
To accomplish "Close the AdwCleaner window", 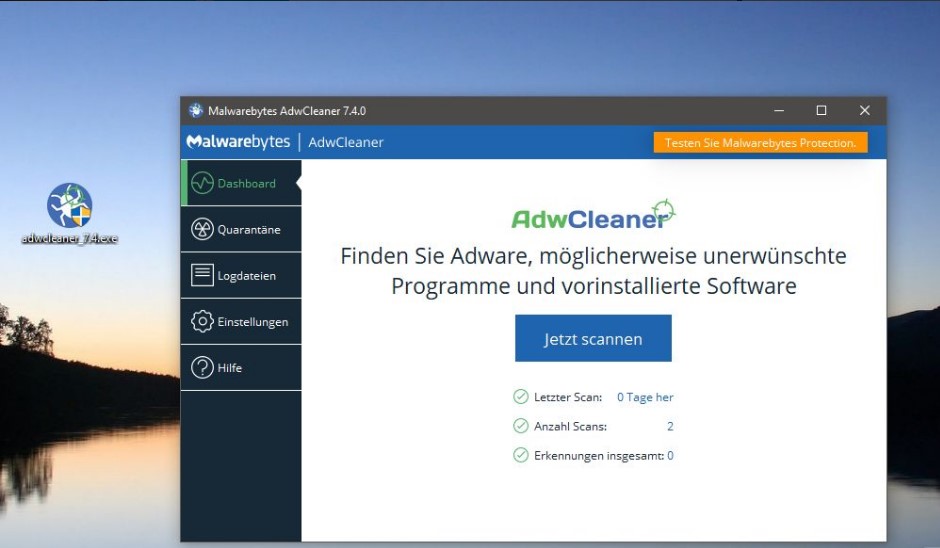I will [864, 110].
